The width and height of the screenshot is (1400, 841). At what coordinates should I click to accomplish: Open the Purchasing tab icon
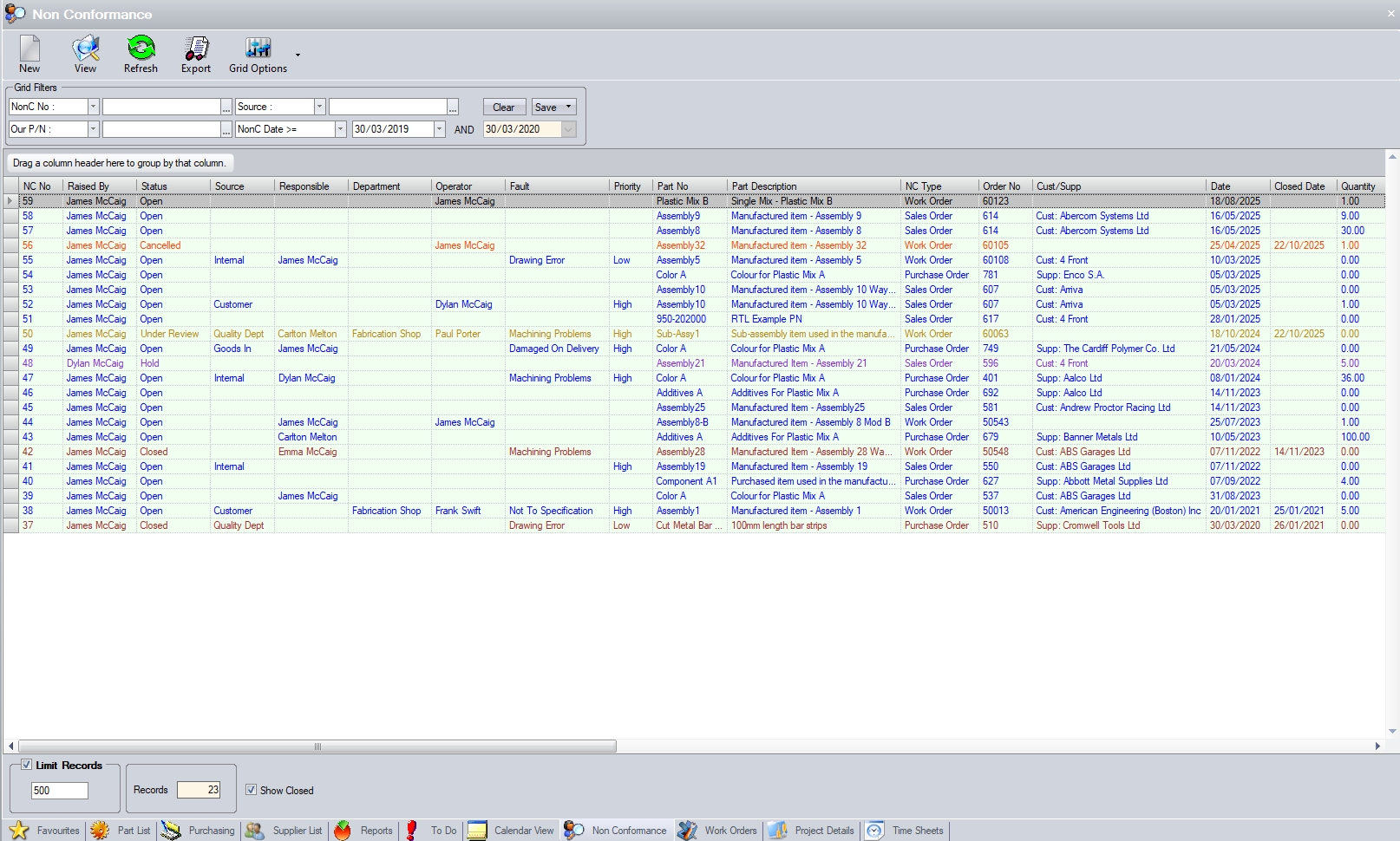[x=171, y=831]
